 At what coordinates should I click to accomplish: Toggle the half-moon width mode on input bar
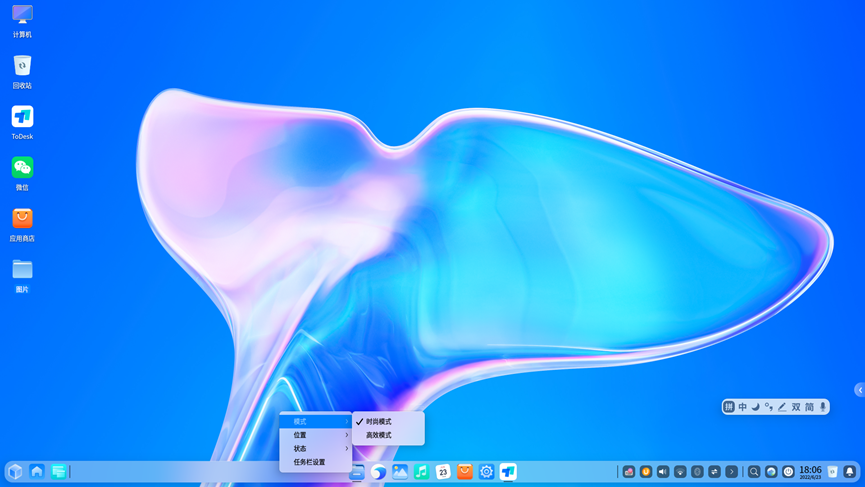(x=756, y=407)
